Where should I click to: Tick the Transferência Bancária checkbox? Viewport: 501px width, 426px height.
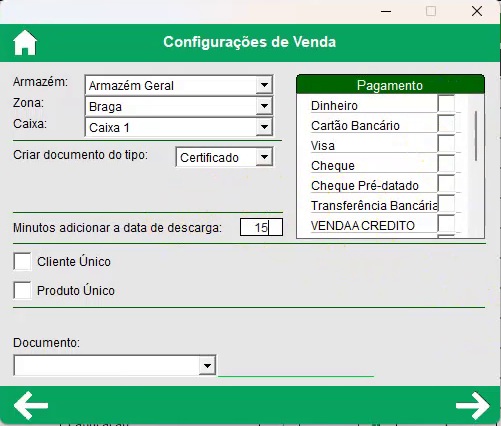coord(446,204)
